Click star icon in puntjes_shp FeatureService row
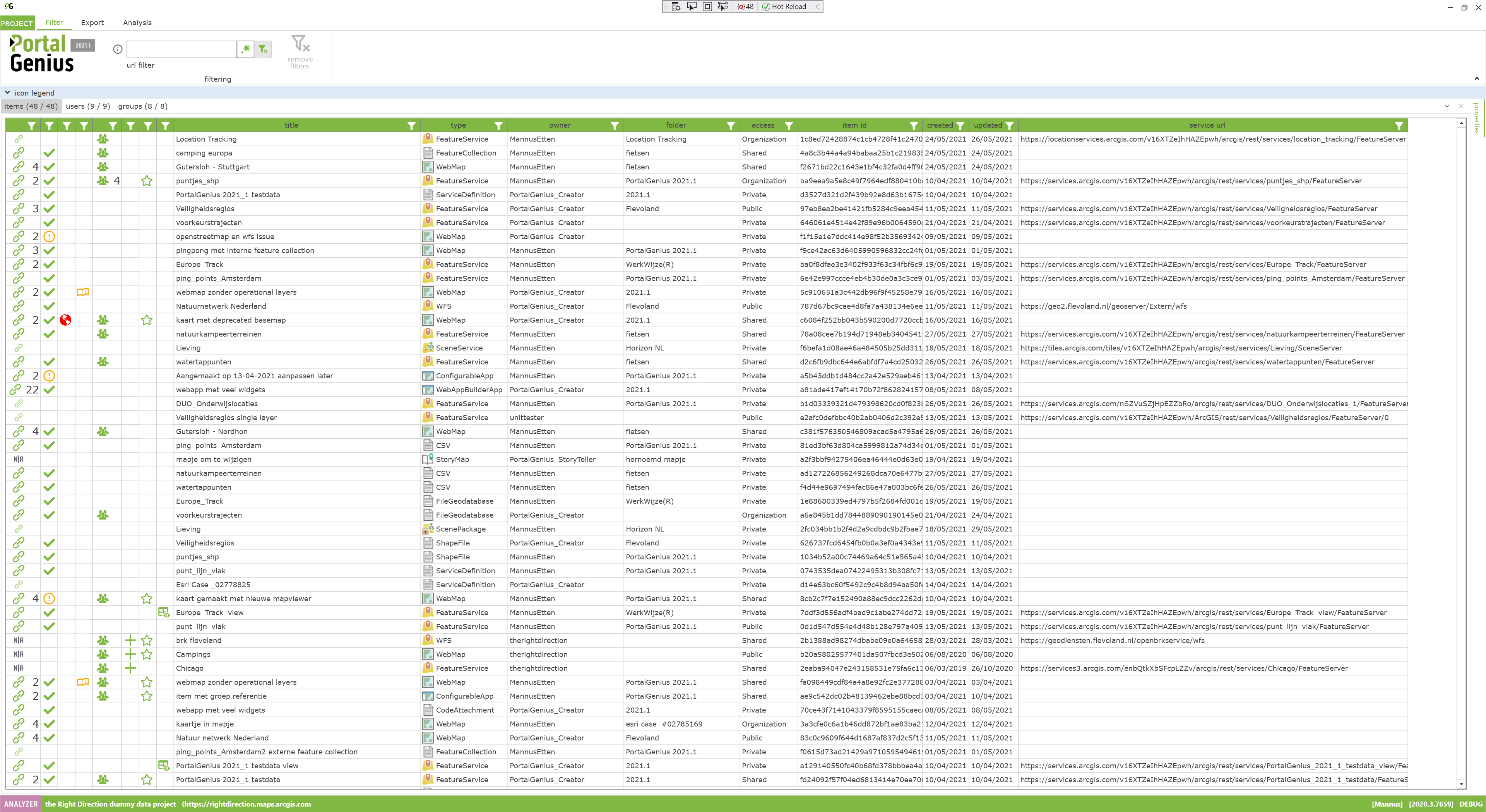Image resolution: width=1486 pixels, height=812 pixels. (x=147, y=181)
